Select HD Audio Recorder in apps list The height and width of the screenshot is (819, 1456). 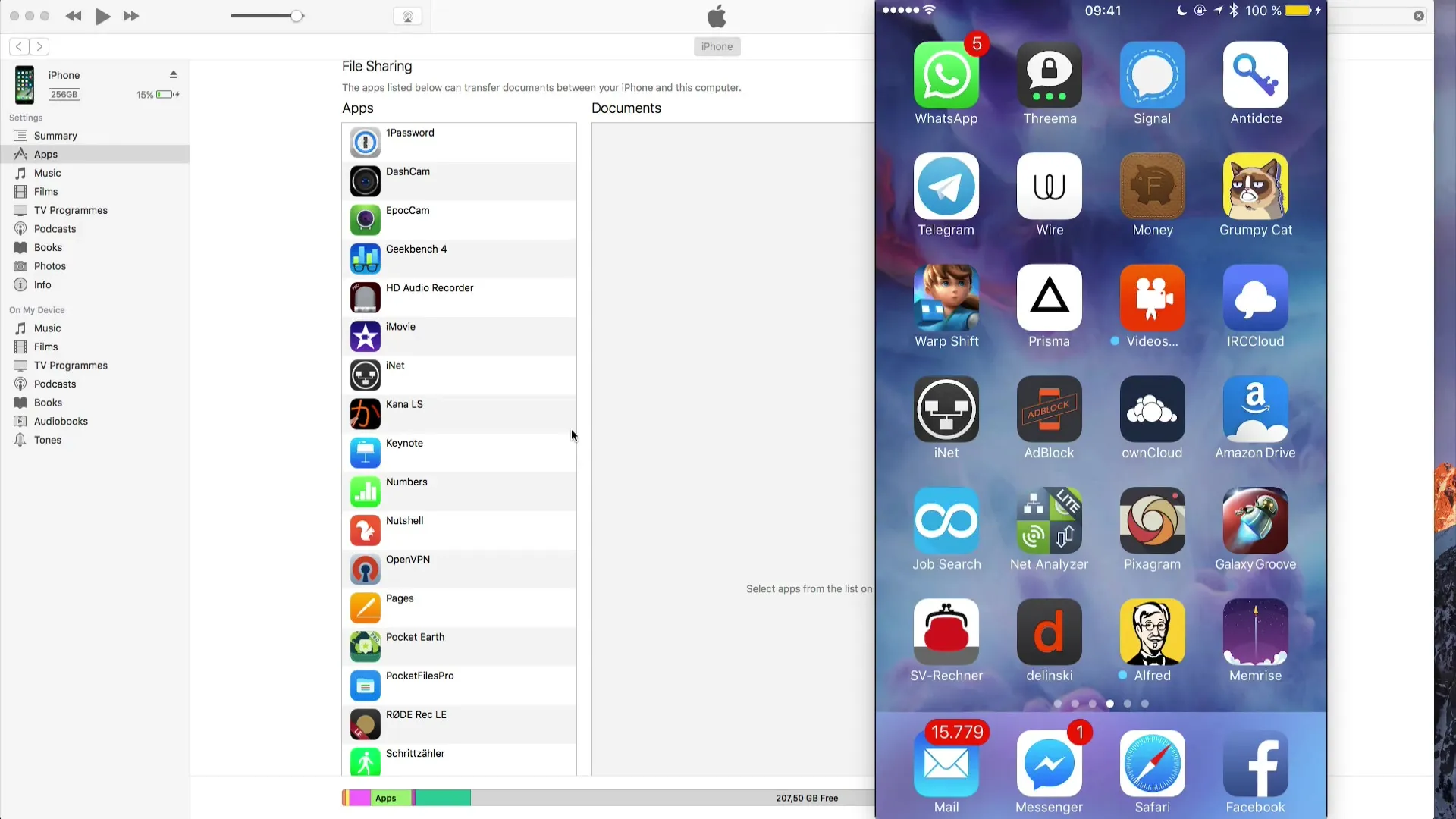459,297
